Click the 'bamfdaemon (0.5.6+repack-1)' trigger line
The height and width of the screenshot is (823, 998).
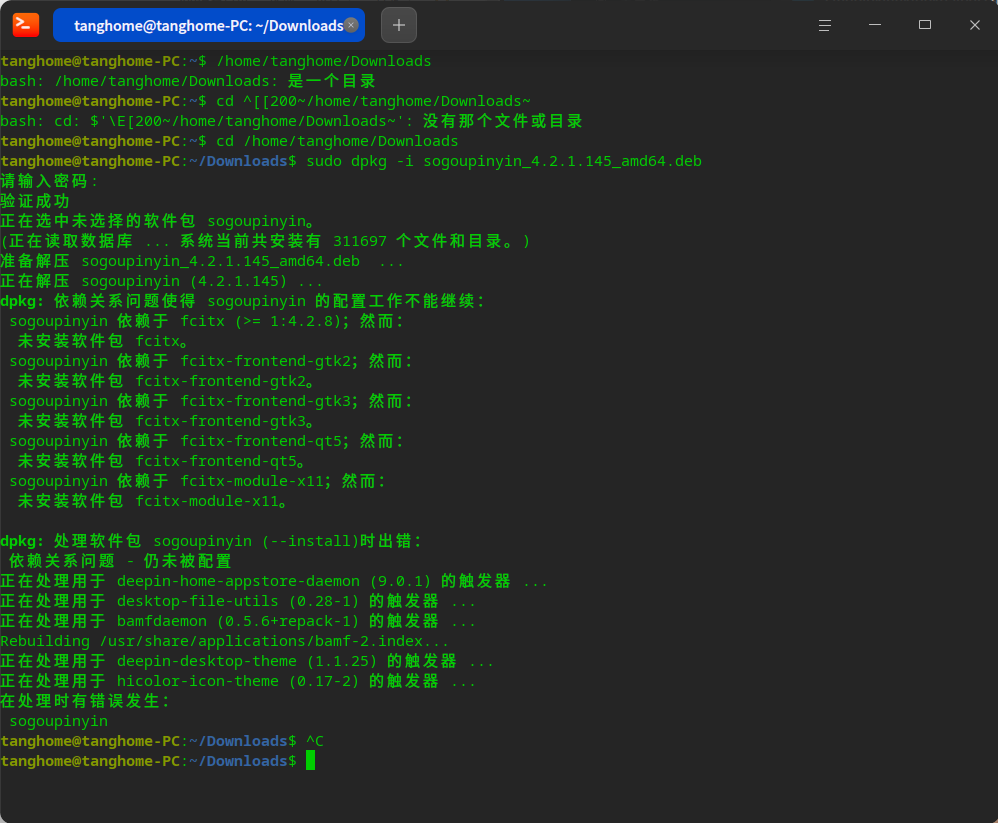click(x=238, y=621)
